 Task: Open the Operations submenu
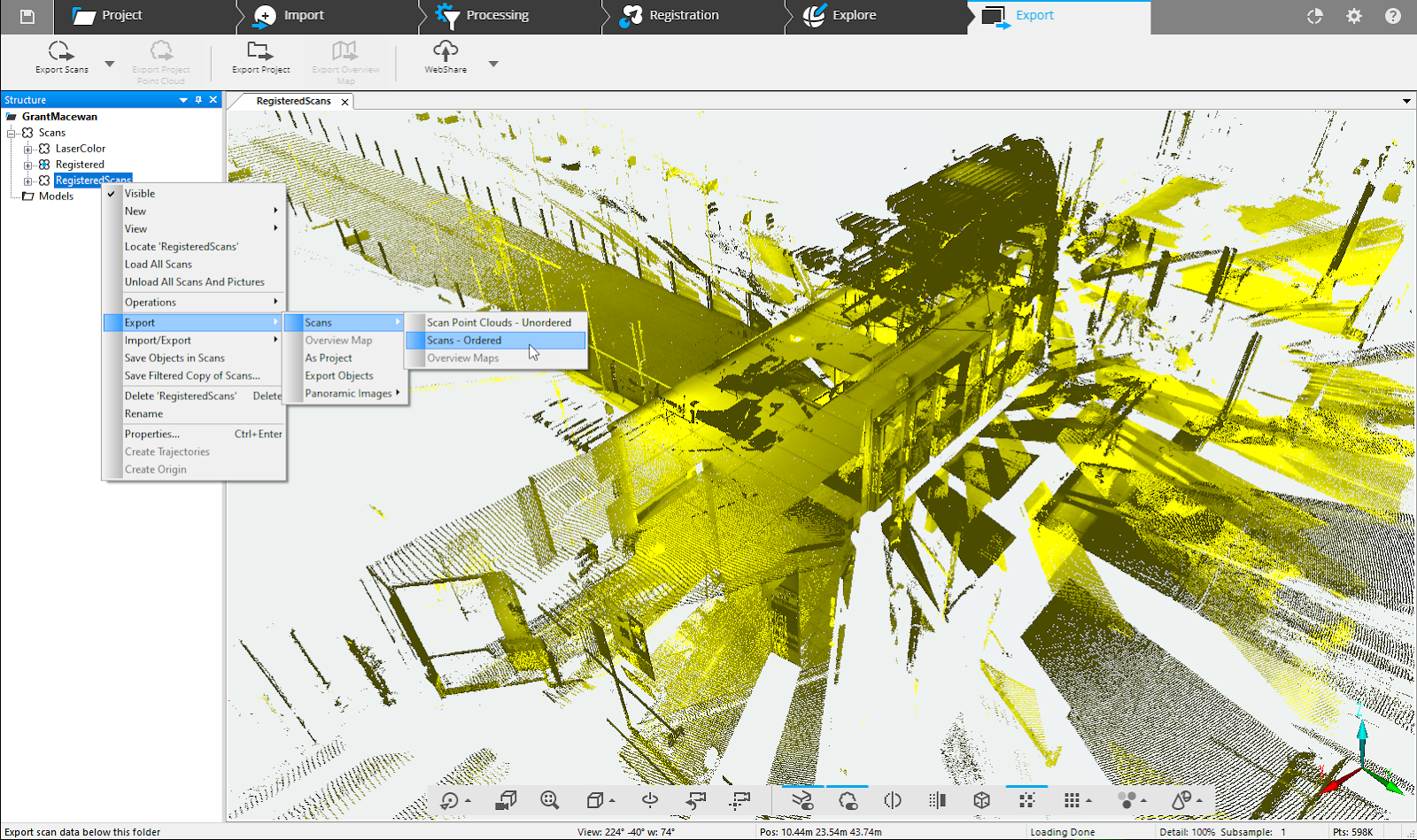tap(194, 302)
